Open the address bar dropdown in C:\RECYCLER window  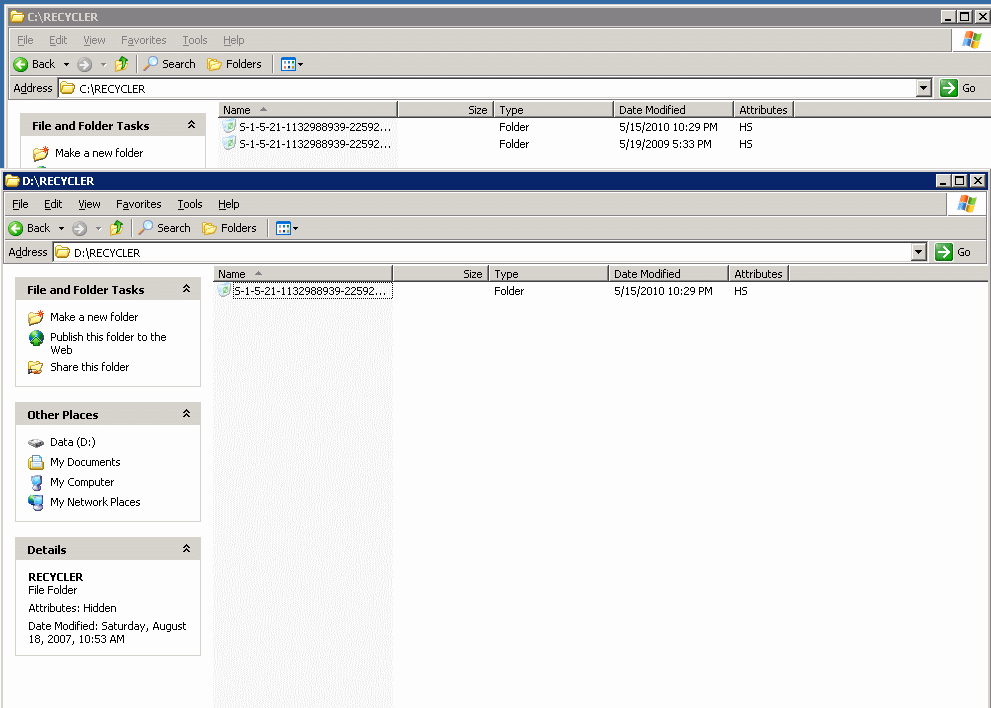924,87
